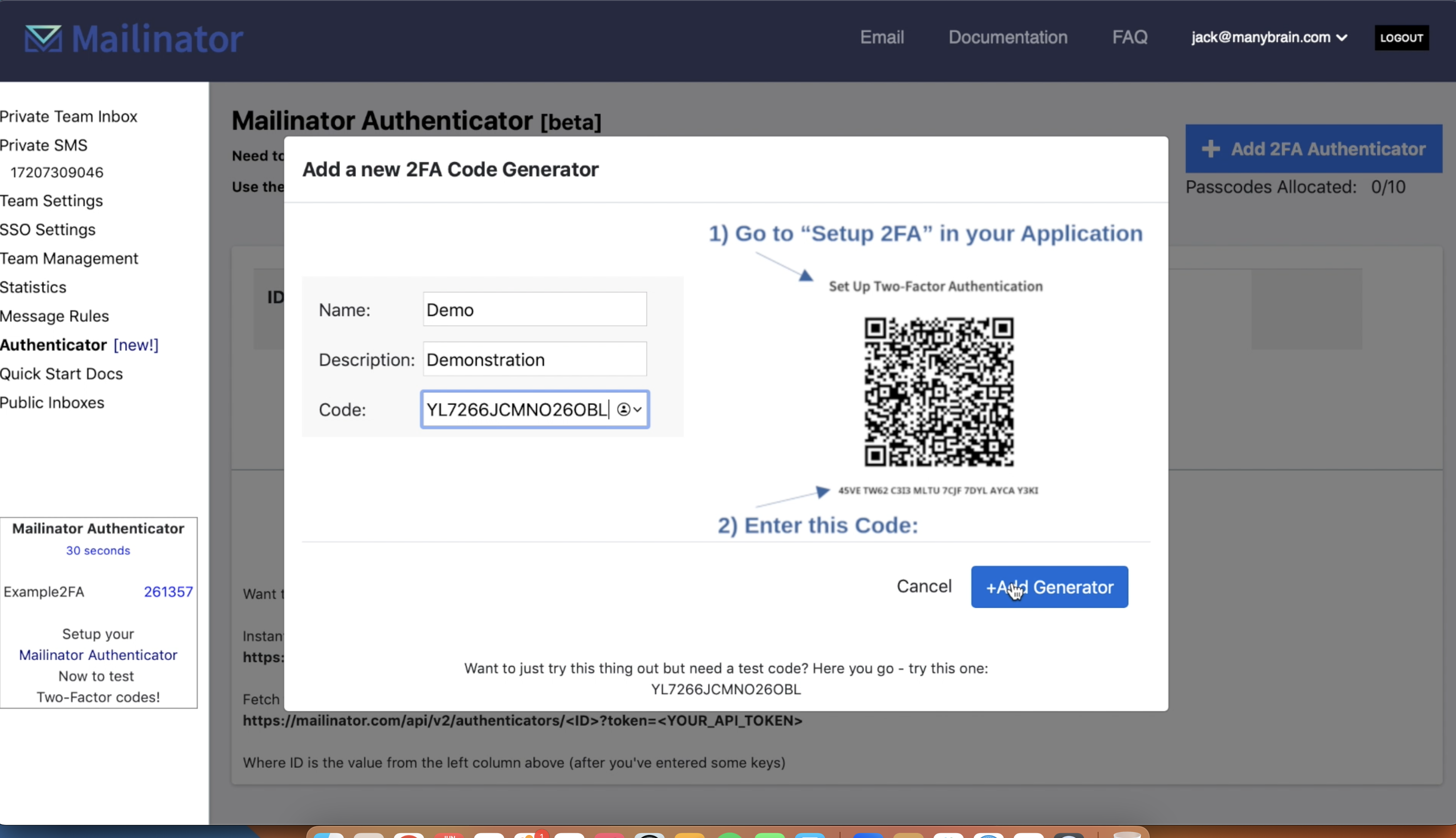Open the autofill contact icon in Code field
Screen dimensions: 1456x838
coord(629,409)
